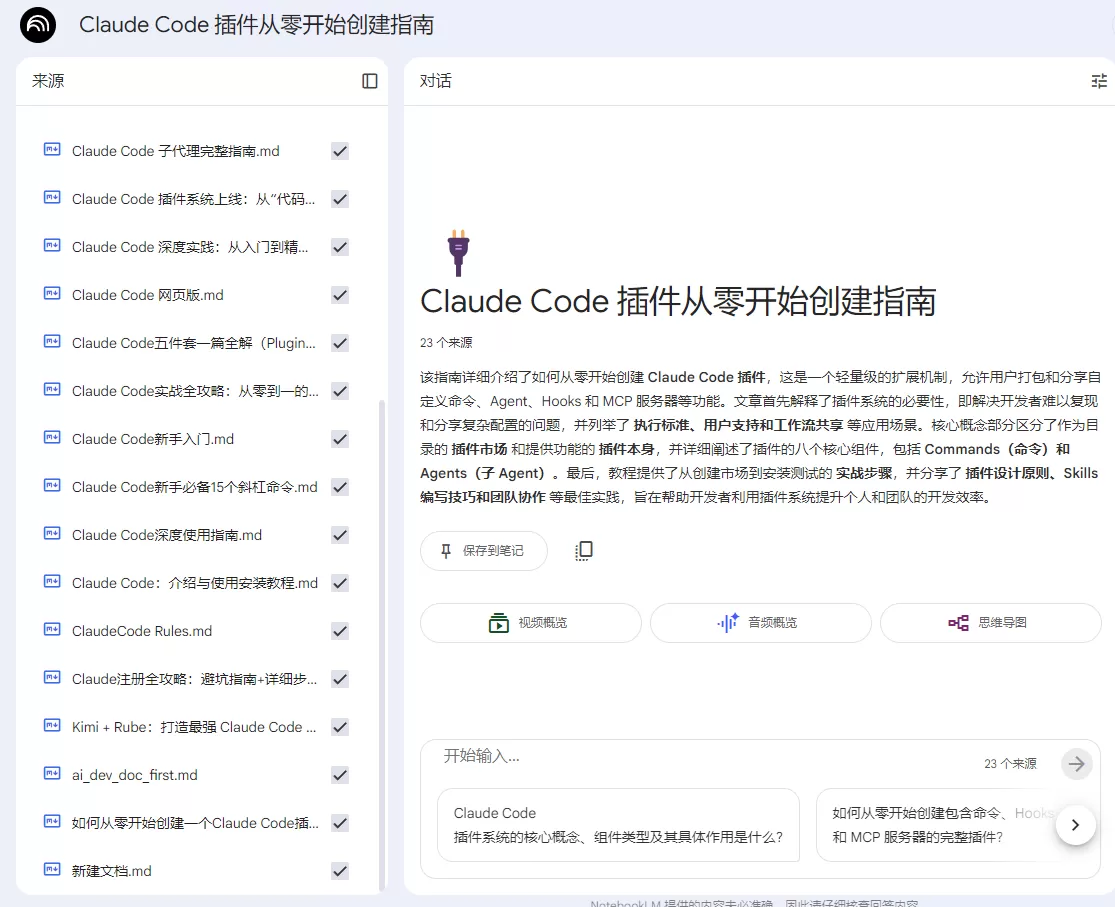The height and width of the screenshot is (907, 1115).
Task: Open the Claude Code深度使用指南.md source entry
Action: pos(167,535)
